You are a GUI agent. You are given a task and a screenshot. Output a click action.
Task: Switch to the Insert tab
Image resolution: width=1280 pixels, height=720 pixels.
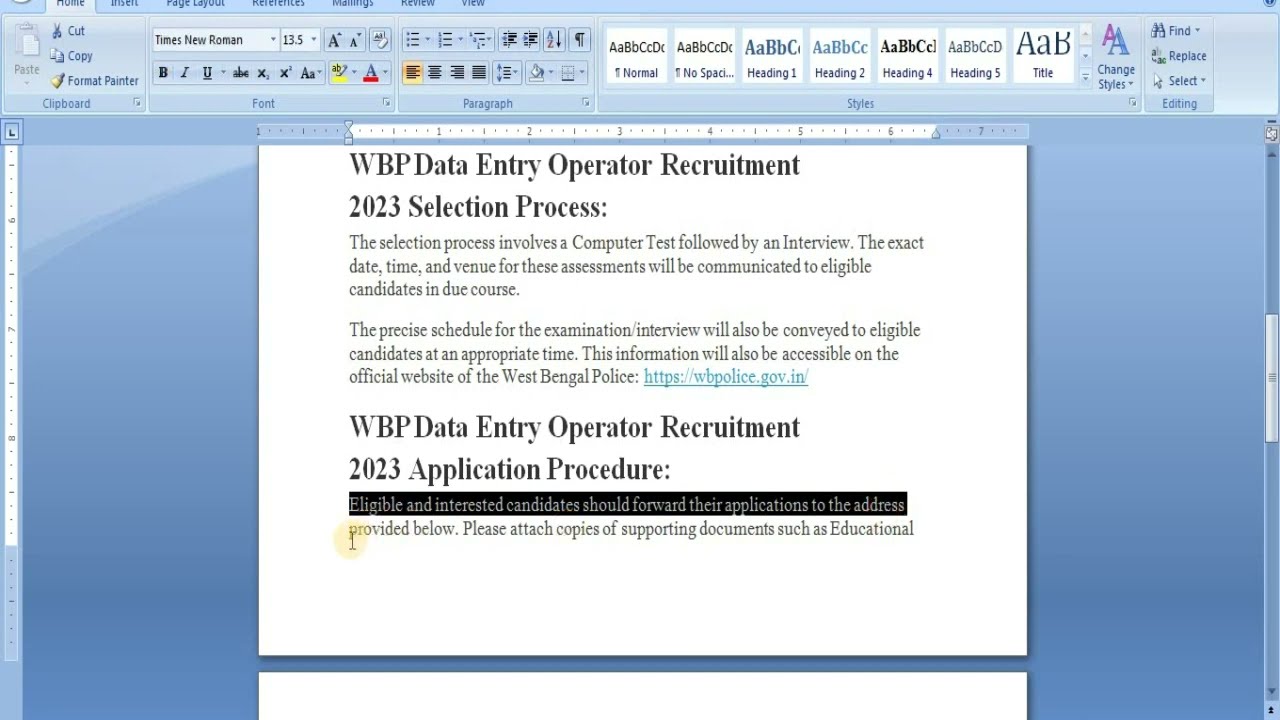(124, 4)
